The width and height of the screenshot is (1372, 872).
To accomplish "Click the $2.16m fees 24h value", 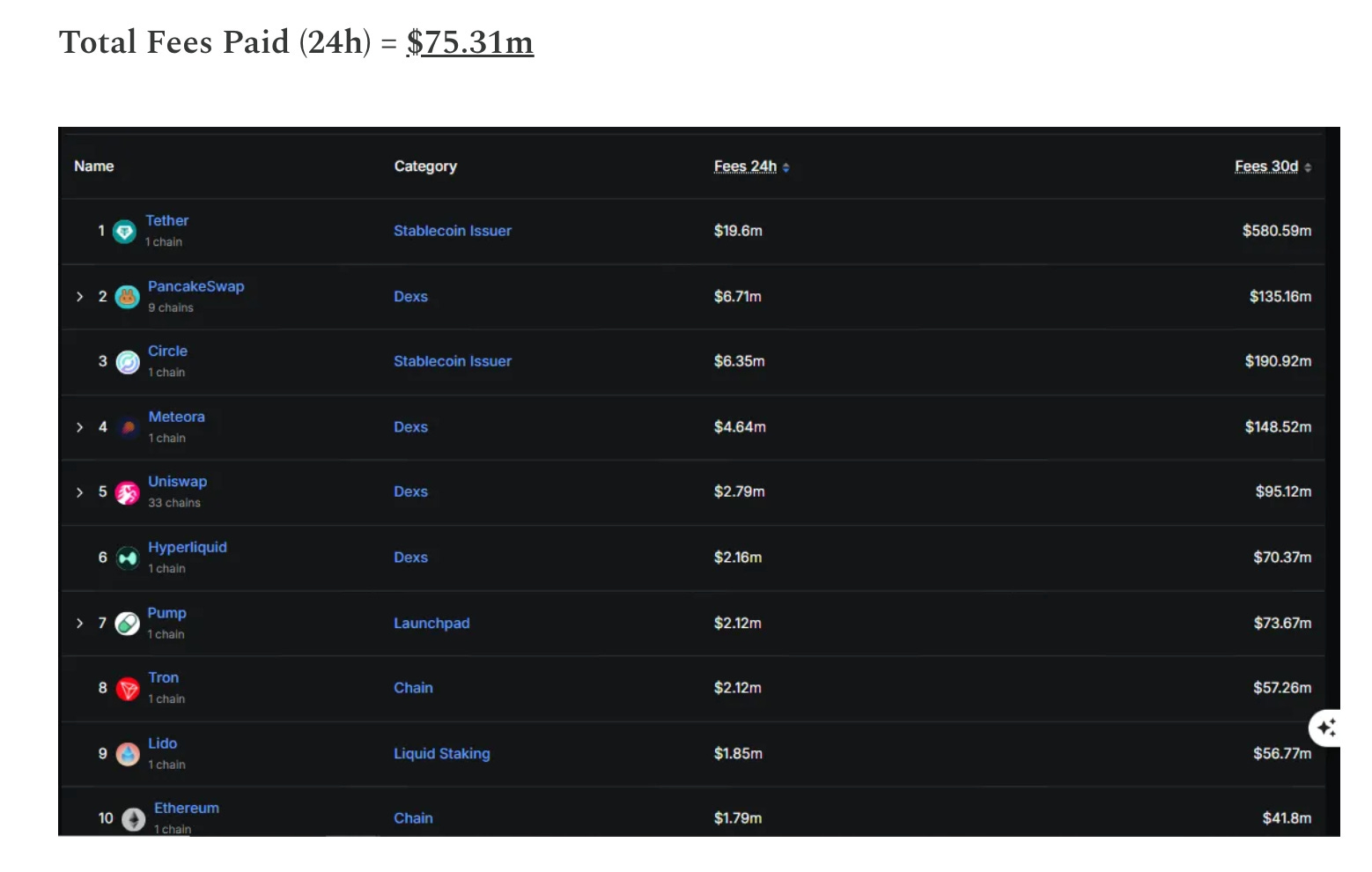I will click(x=738, y=558).
